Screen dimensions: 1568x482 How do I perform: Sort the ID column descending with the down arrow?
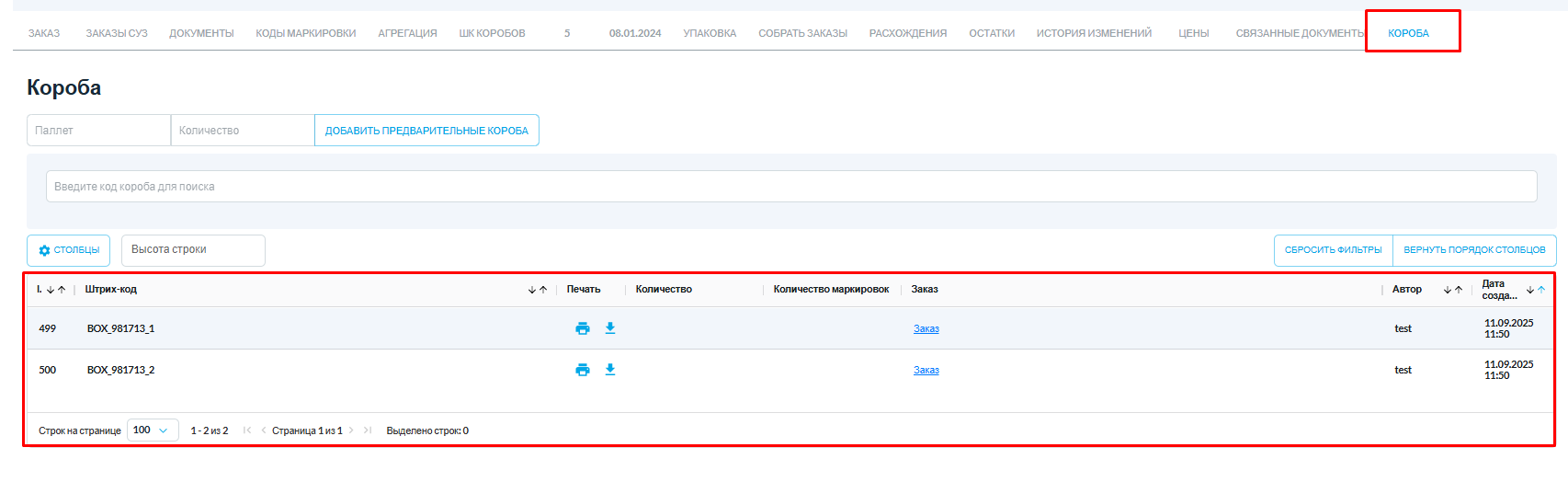(51, 290)
